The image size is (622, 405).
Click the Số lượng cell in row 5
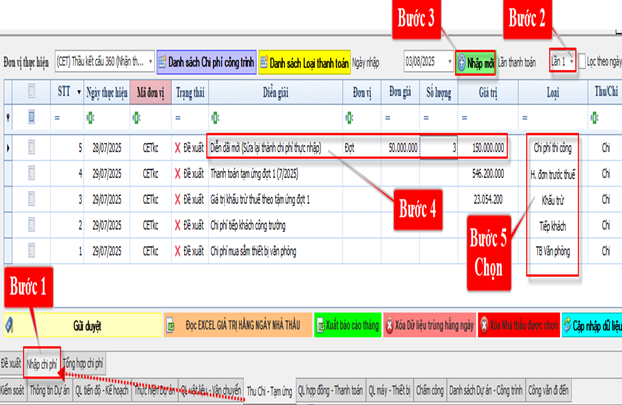(x=439, y=146)
